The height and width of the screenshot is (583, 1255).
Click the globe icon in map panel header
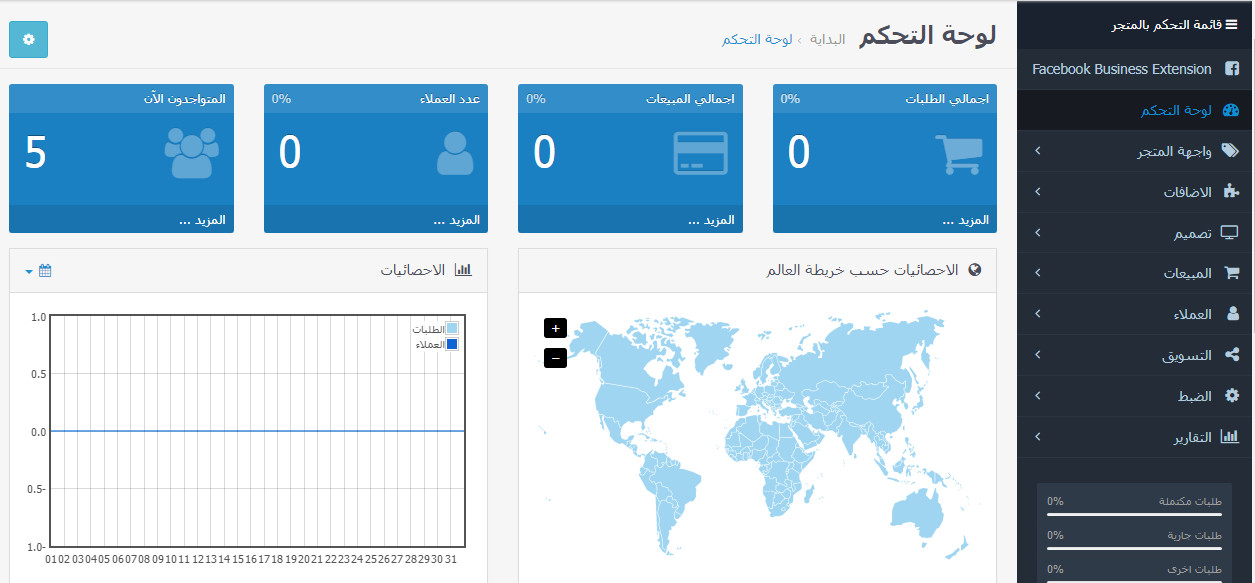975,270
